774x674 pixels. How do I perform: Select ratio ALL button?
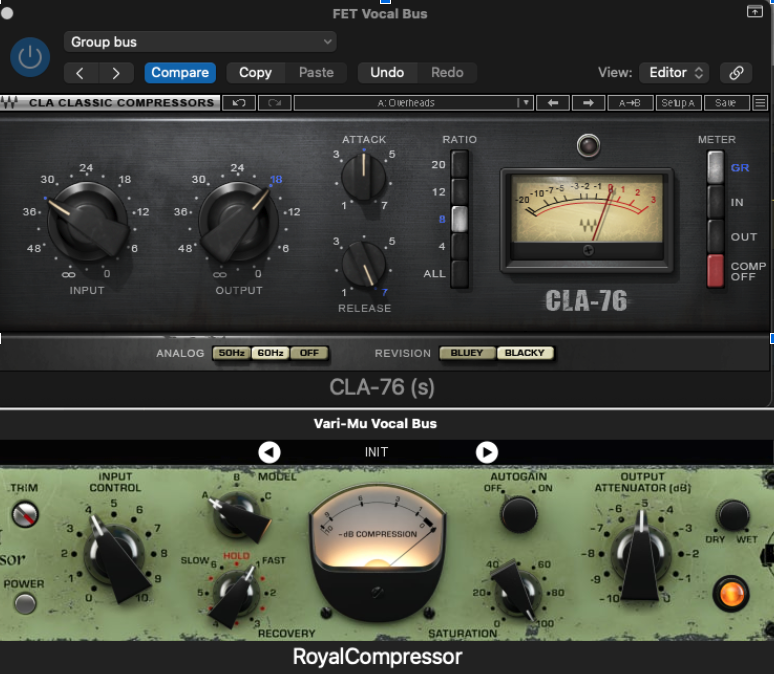pos(459,273)
